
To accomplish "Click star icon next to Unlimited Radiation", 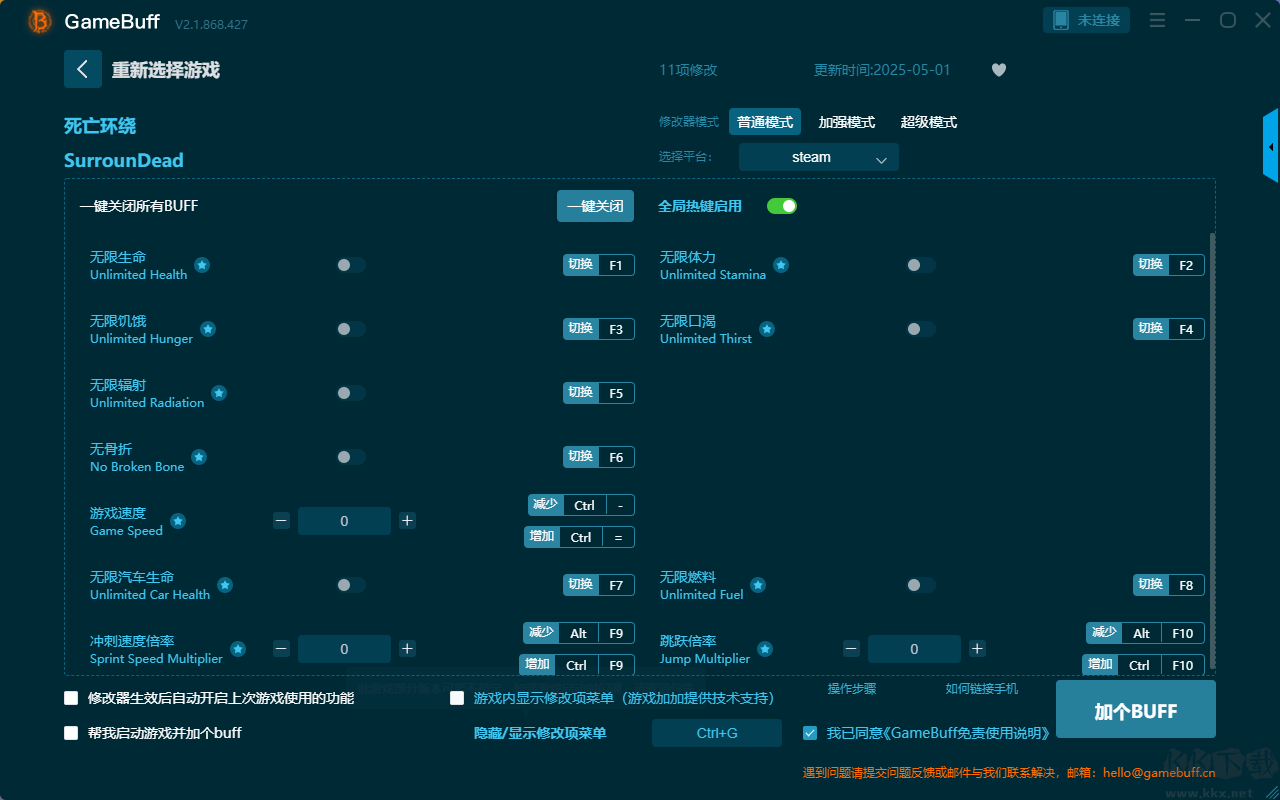I will click(219, 393).
